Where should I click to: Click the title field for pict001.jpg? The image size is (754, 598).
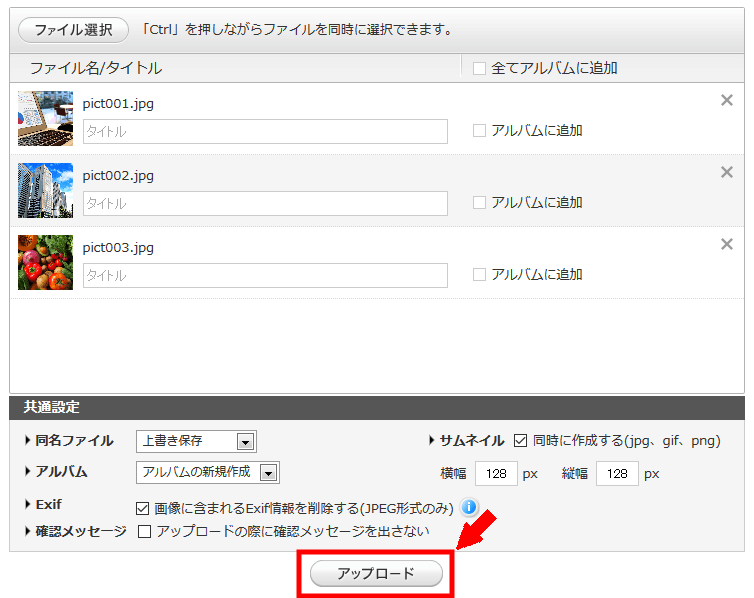coord(265,131)
